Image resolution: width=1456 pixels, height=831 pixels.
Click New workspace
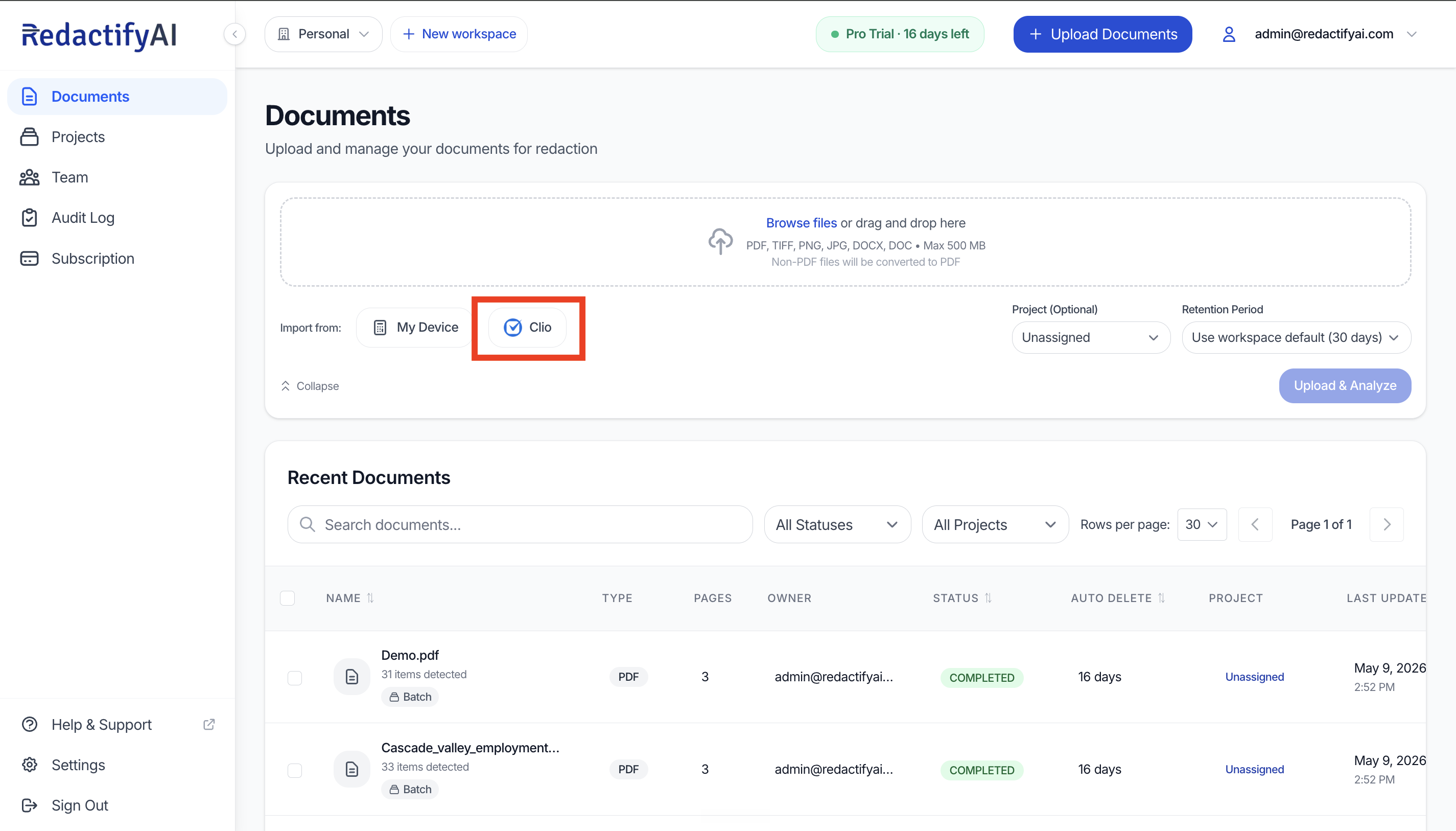[x=459, y=34]
